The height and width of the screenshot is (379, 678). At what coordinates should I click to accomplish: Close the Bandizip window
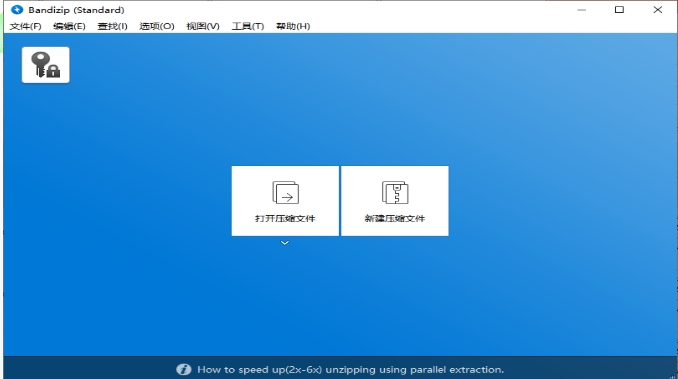(658, 10)
